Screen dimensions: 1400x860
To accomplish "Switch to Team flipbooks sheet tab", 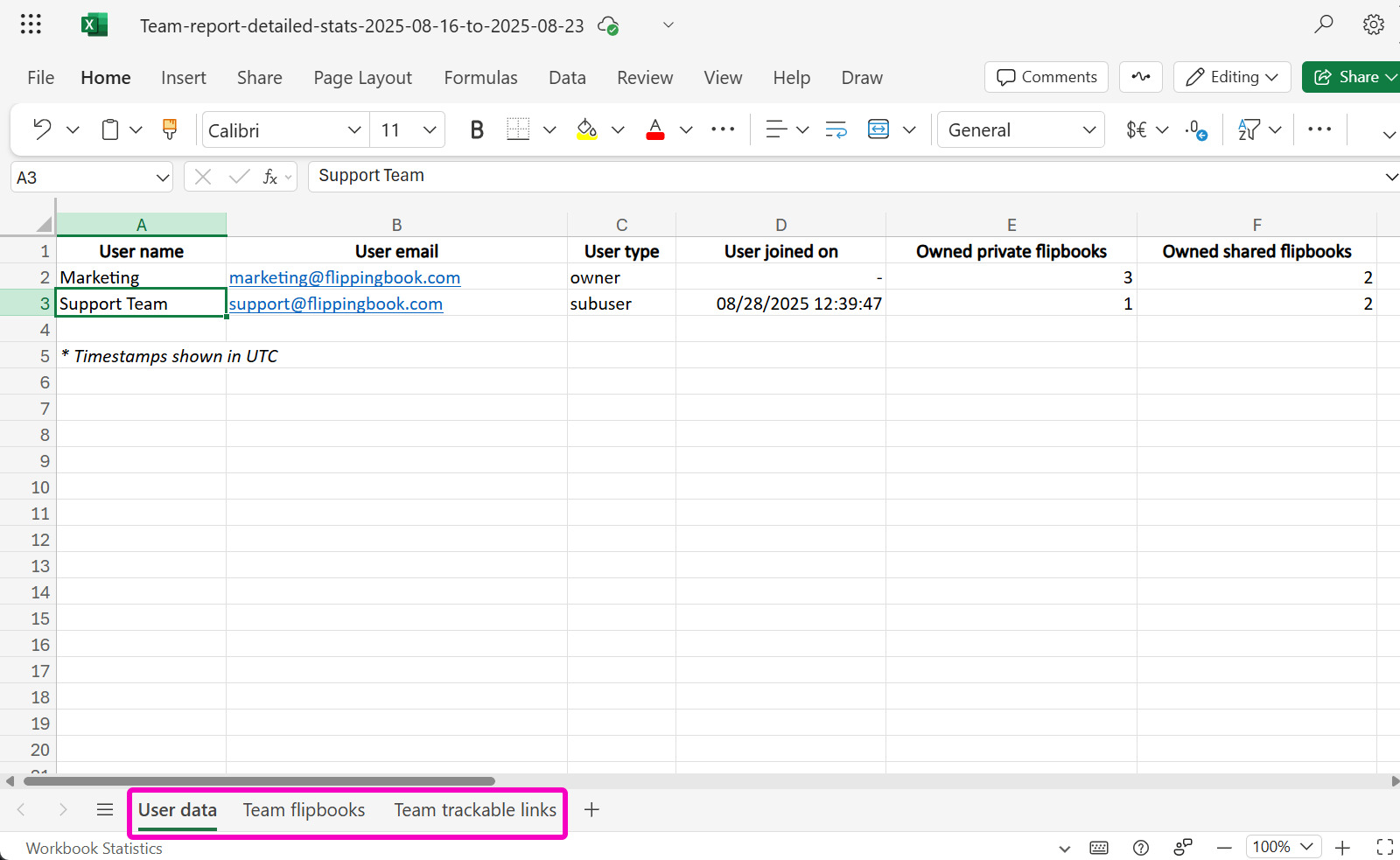I will pos(304,810).
